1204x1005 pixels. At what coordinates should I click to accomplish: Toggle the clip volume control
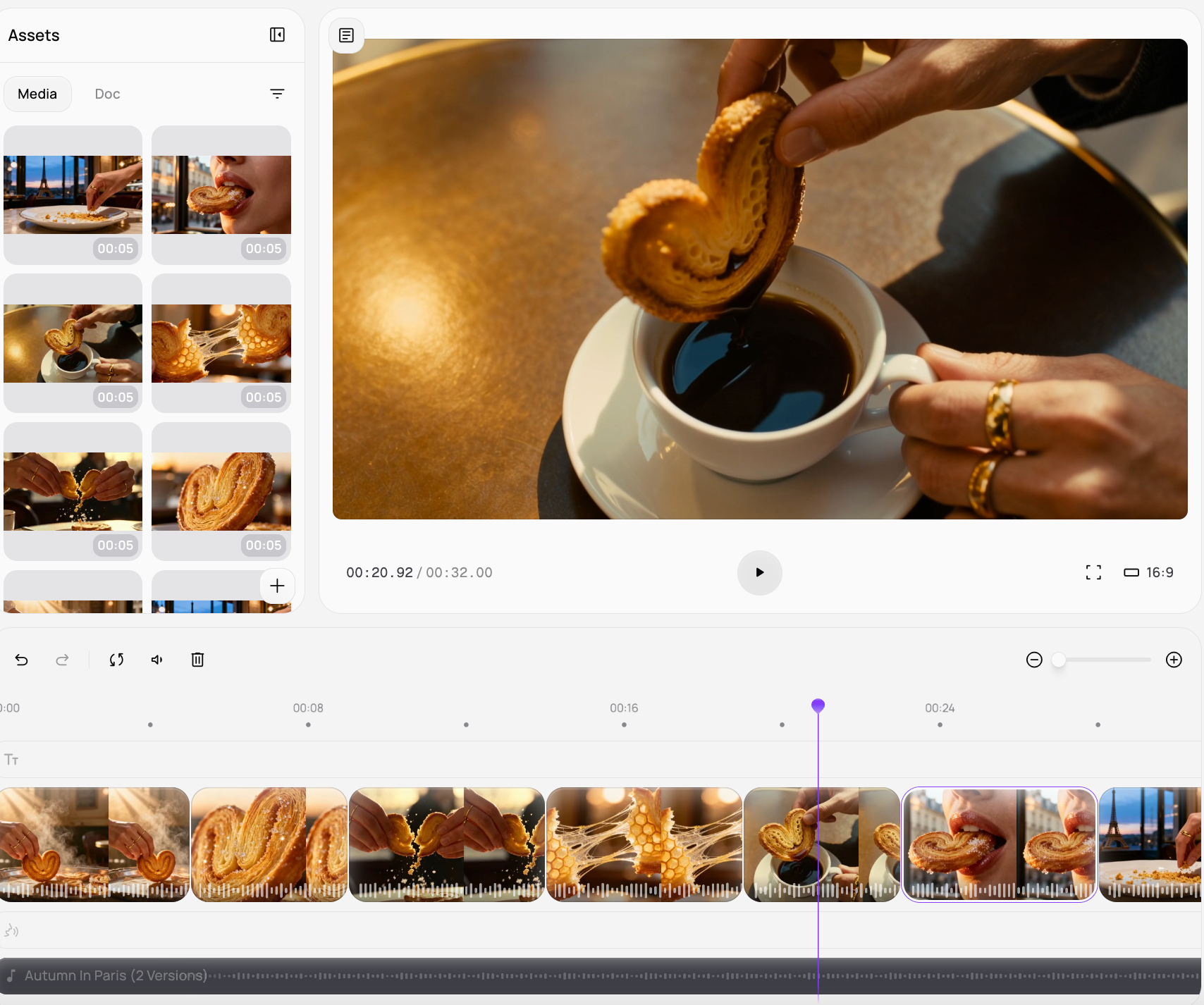click(157, 660)
